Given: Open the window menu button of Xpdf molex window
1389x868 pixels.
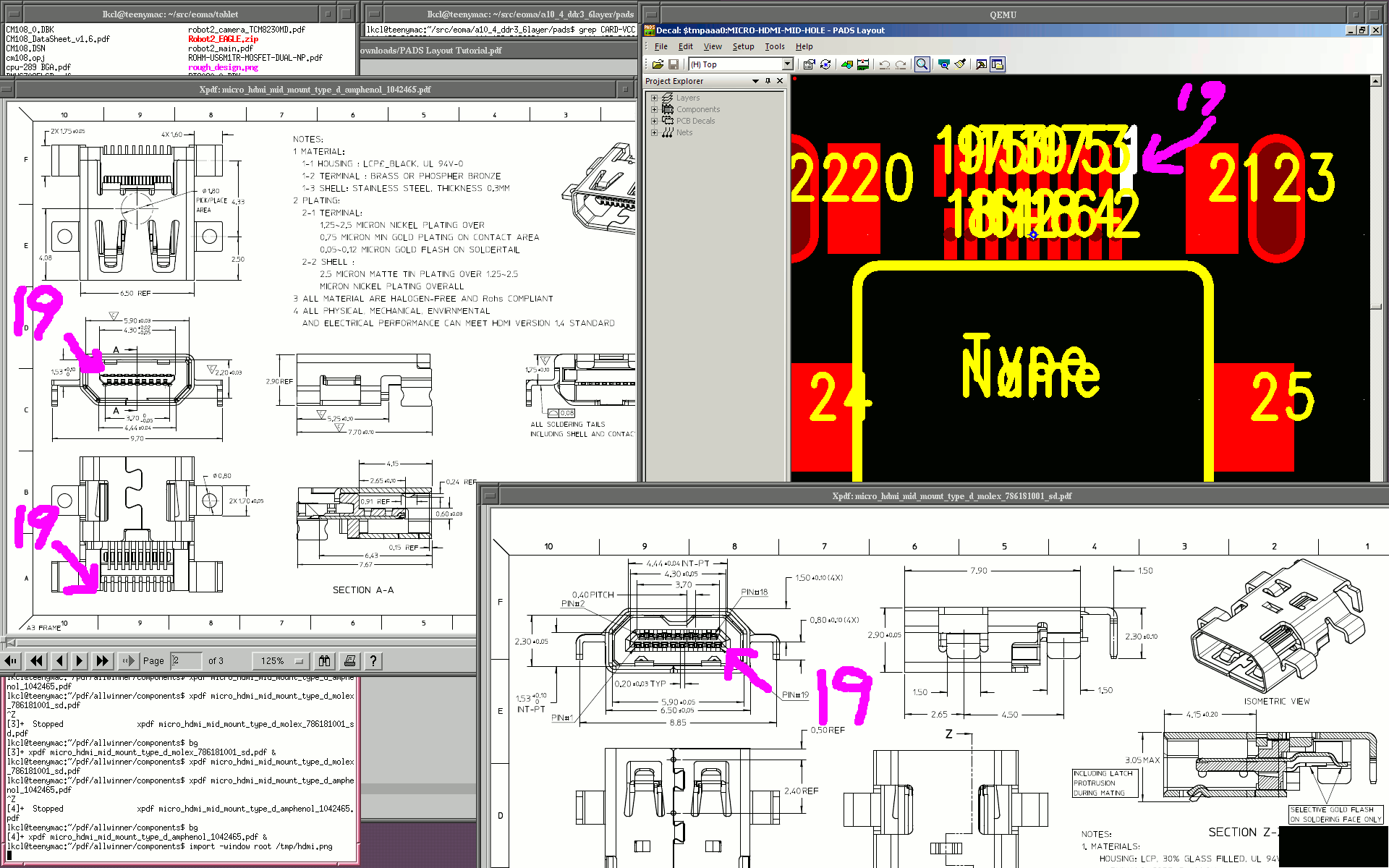Looking at the screenshot, I should click(x=490, y=496).
